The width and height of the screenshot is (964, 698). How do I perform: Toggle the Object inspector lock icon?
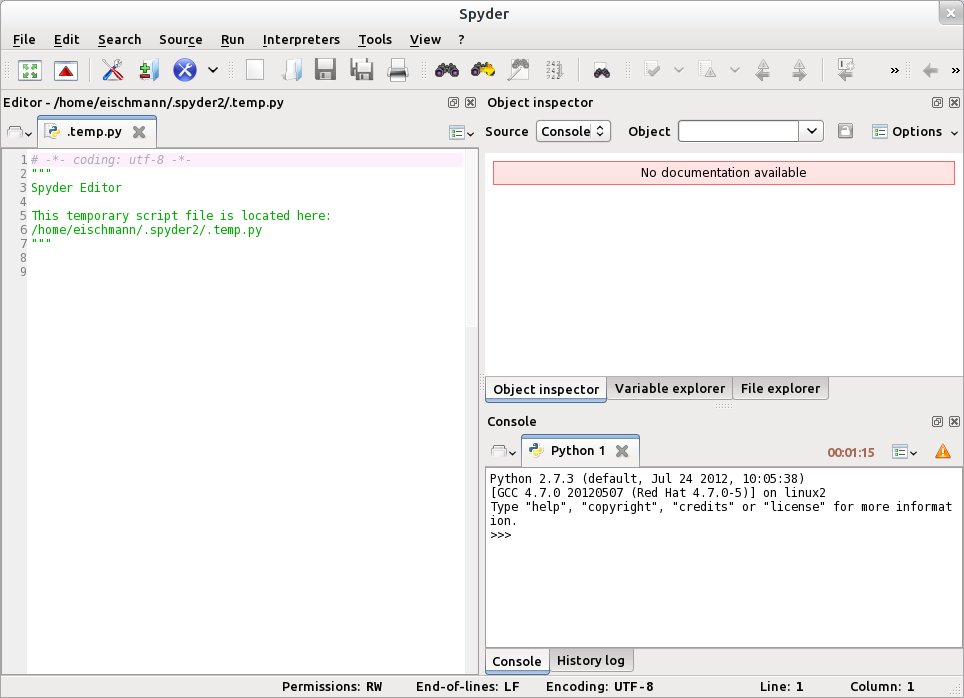[845, 131]
